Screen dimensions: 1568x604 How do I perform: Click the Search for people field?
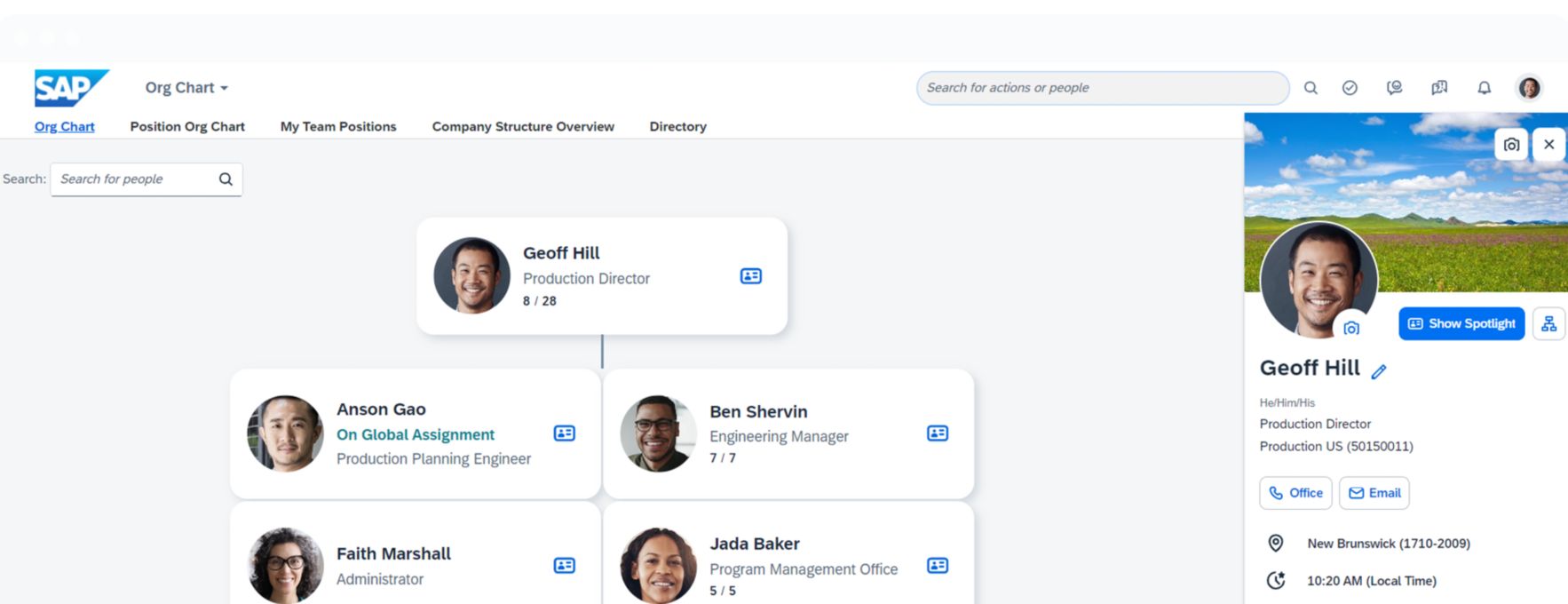pos(135,179)
